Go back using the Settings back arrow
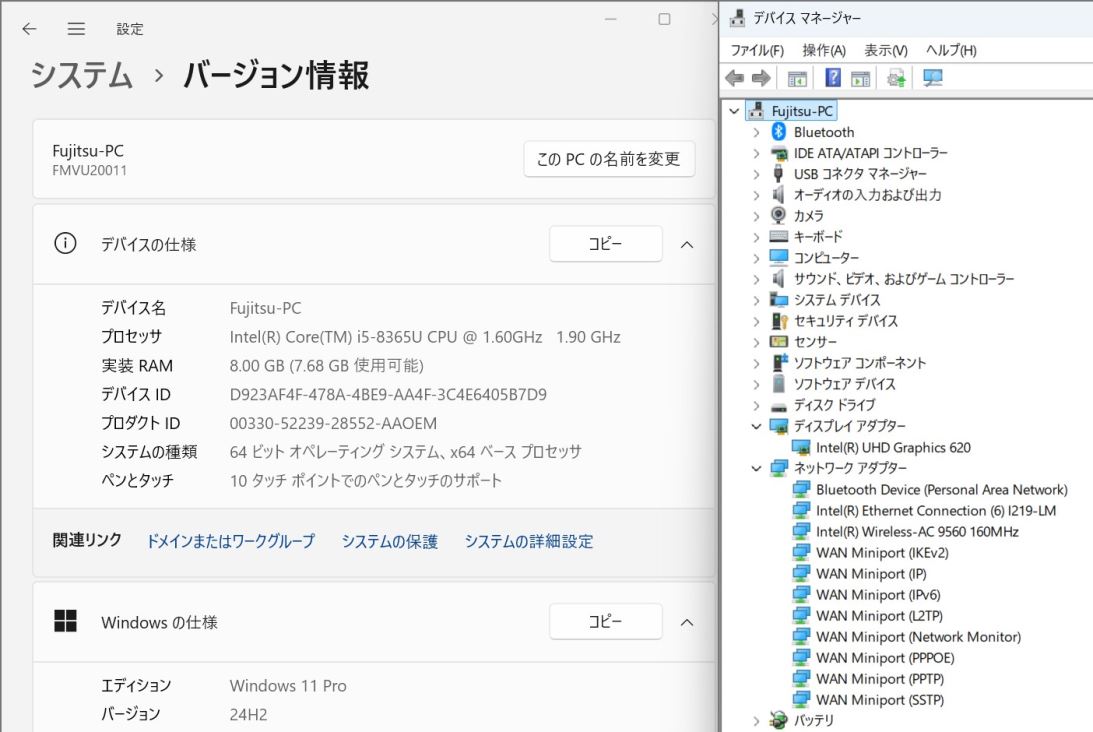 tap(29, 29)
